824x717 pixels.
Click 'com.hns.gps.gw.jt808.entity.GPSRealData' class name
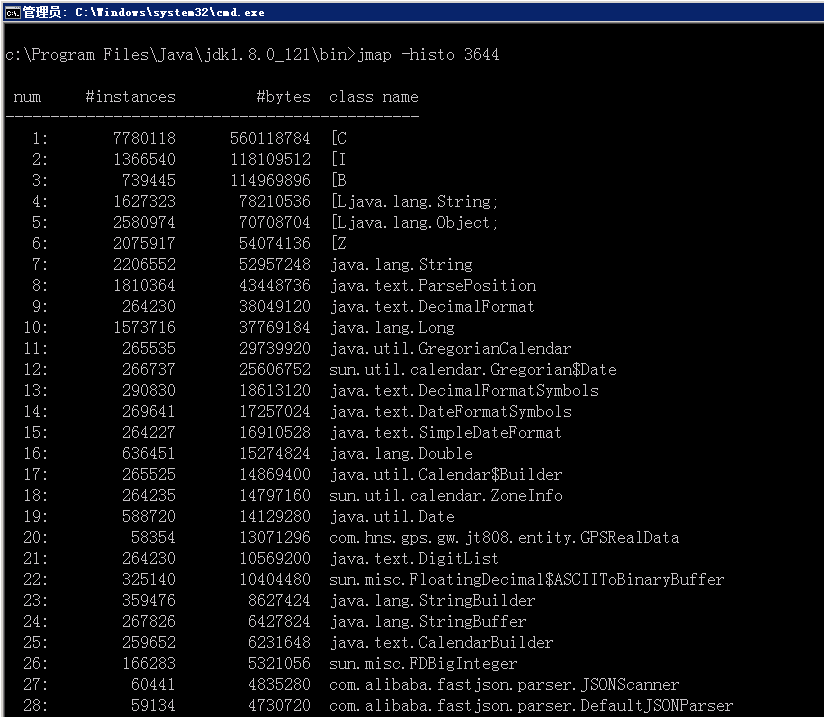tap(504, 538)
